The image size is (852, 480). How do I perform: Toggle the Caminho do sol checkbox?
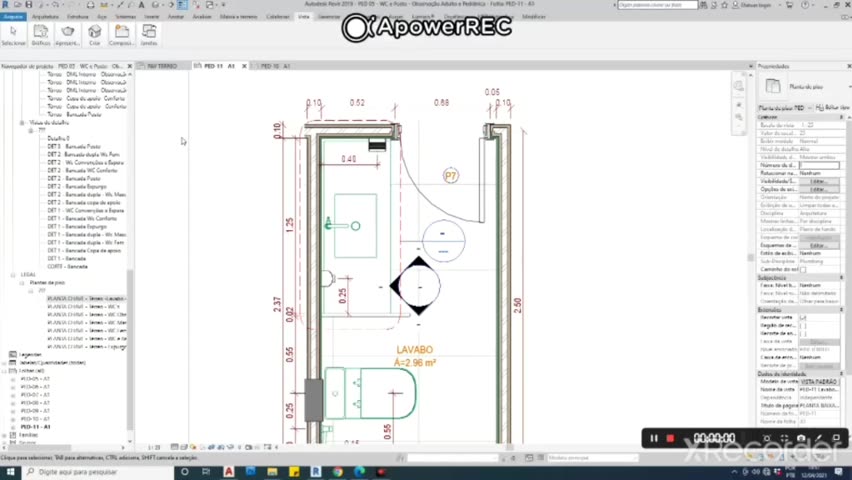(803, 270)
